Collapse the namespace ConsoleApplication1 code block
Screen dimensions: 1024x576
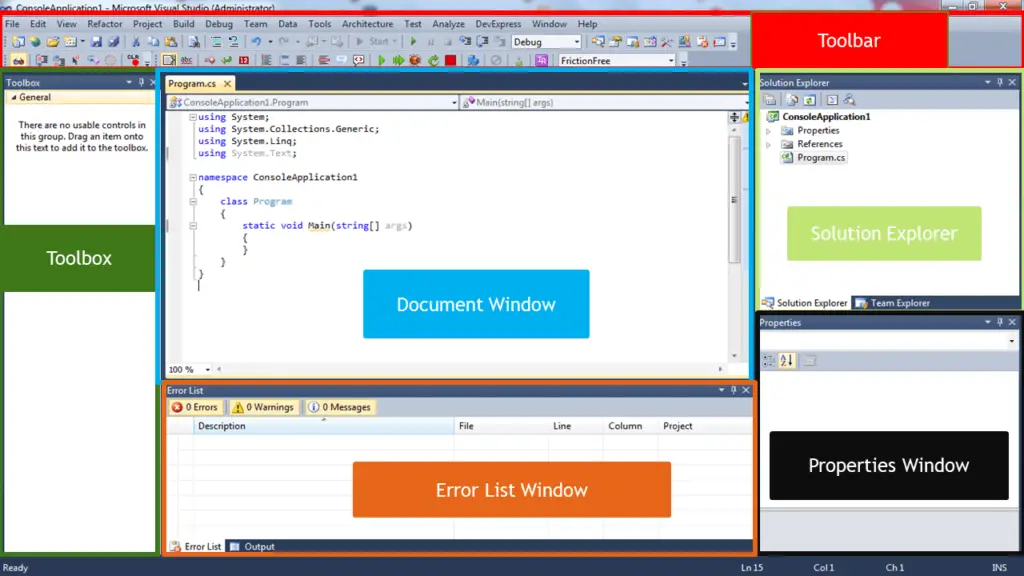193,177
